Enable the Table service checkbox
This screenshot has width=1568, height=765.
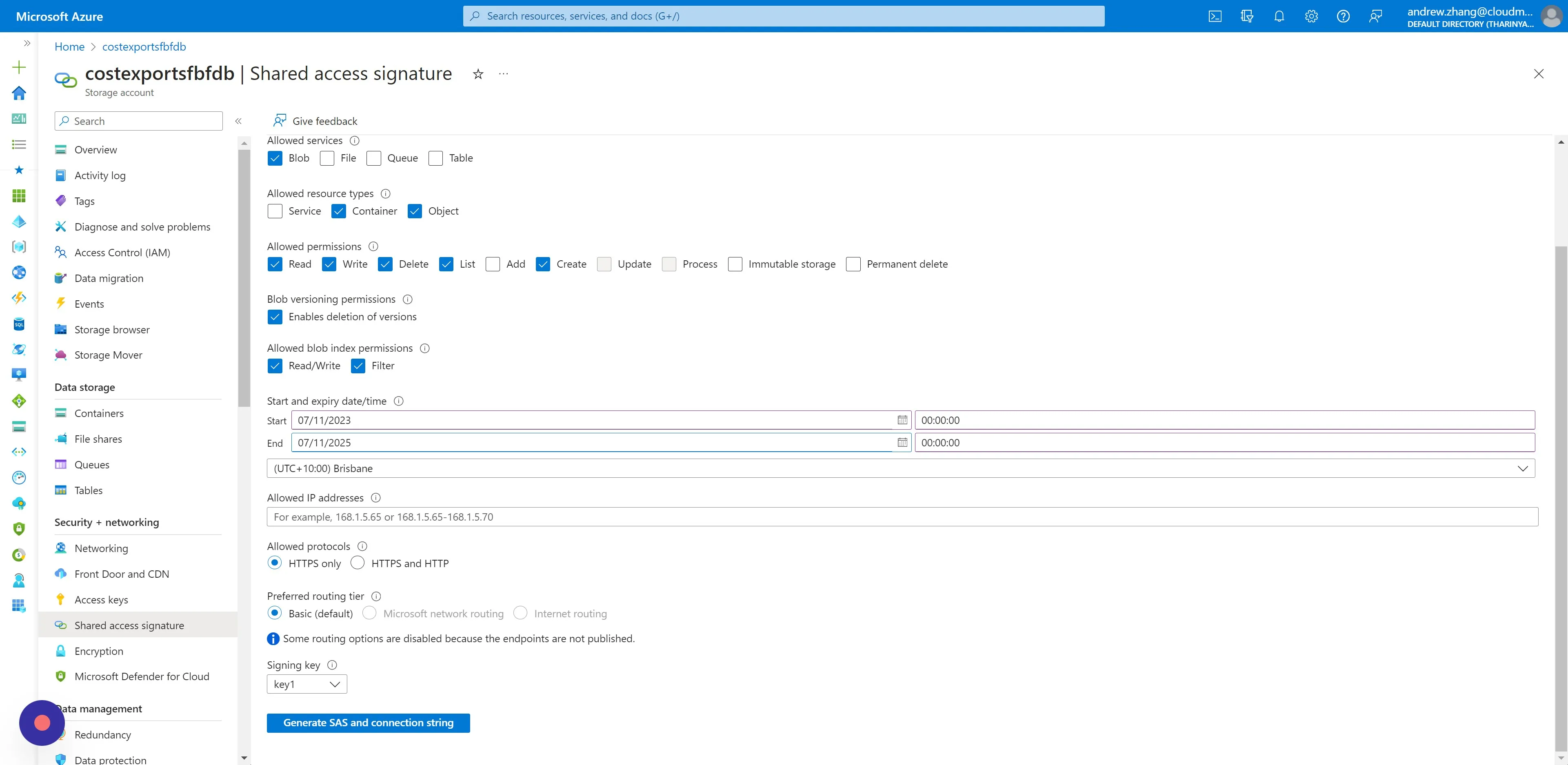pos(435,158)
